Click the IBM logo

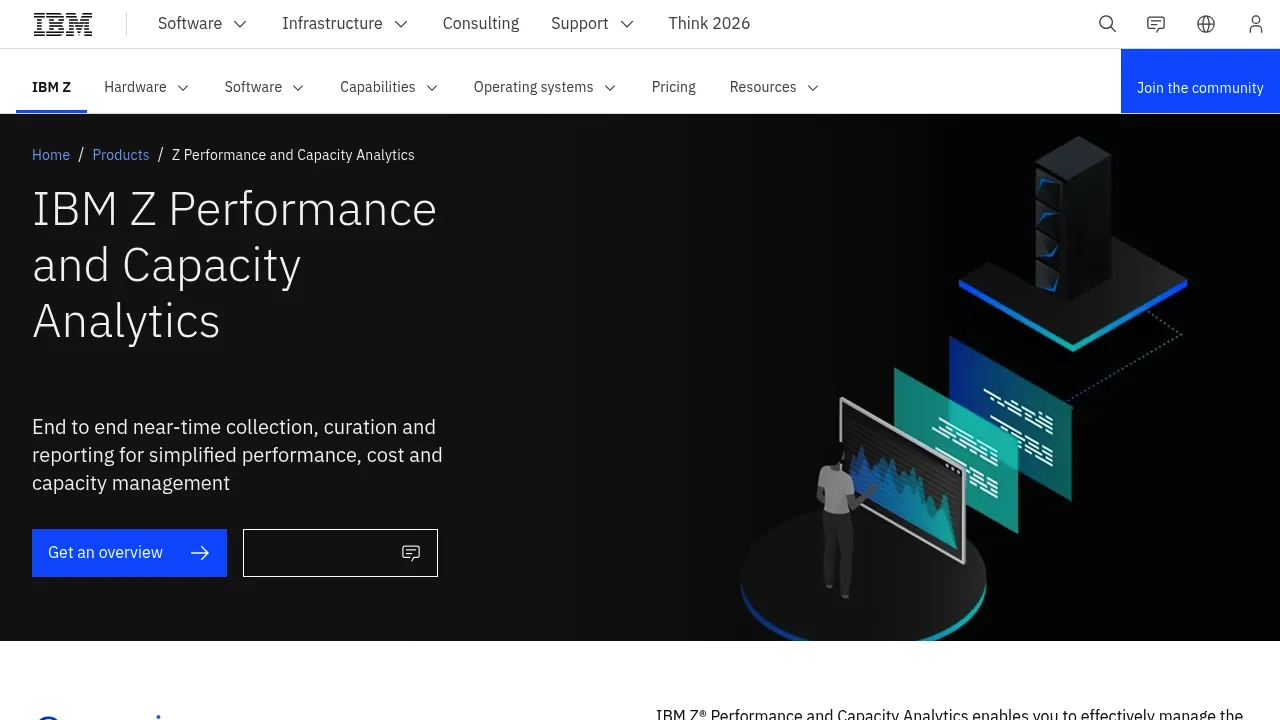(x=63, y=24)
